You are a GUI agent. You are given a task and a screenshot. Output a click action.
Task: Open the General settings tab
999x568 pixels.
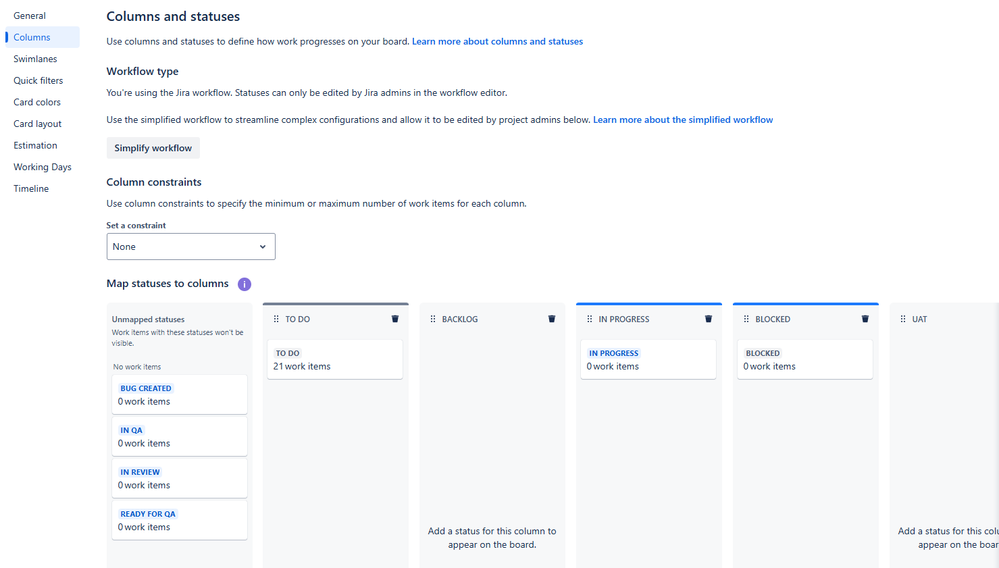coord(29,16)
